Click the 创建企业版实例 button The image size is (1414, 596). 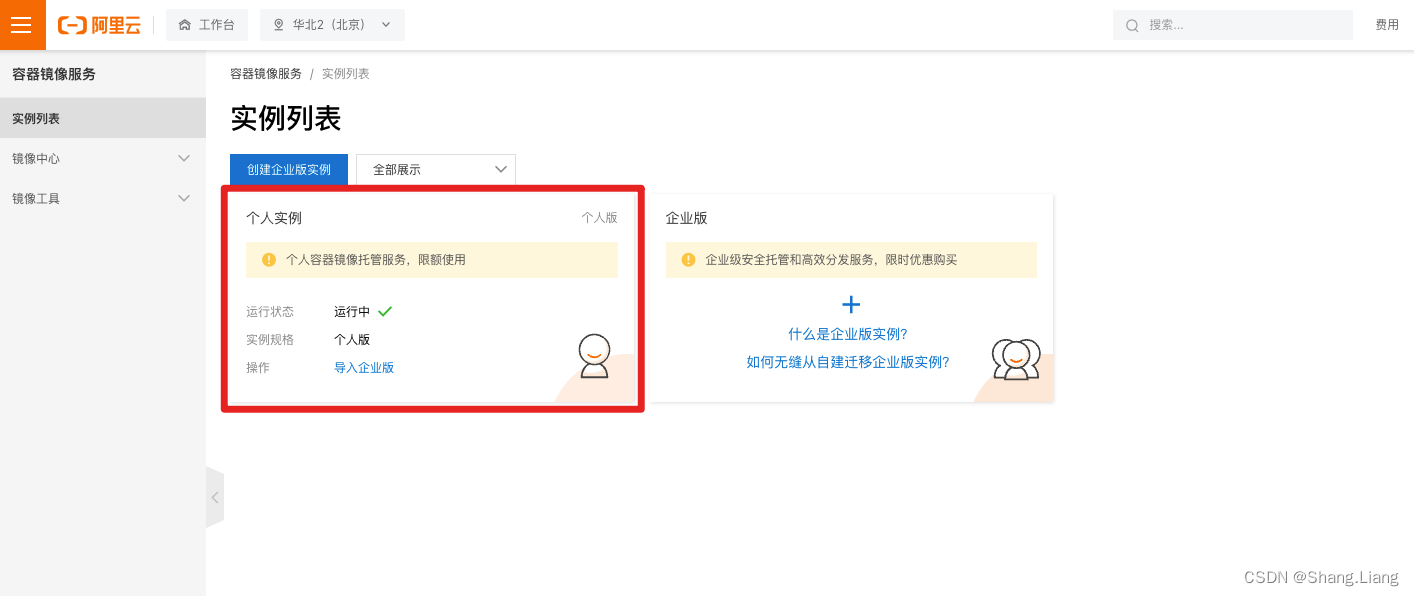click(x=288, y=169)
